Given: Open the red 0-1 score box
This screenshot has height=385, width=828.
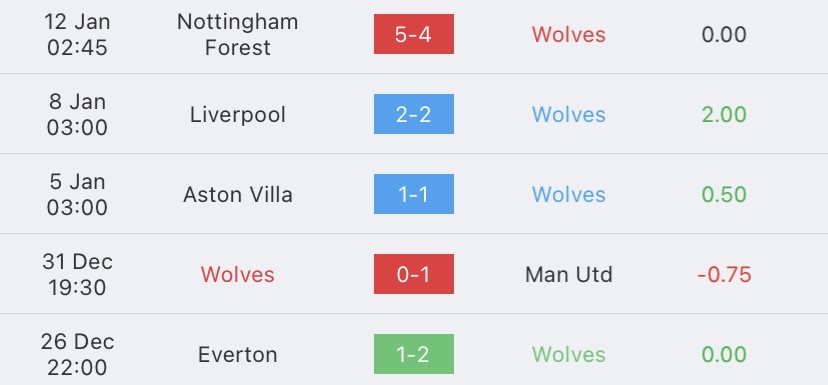Looking at the screenshot, I should [413, 274].
